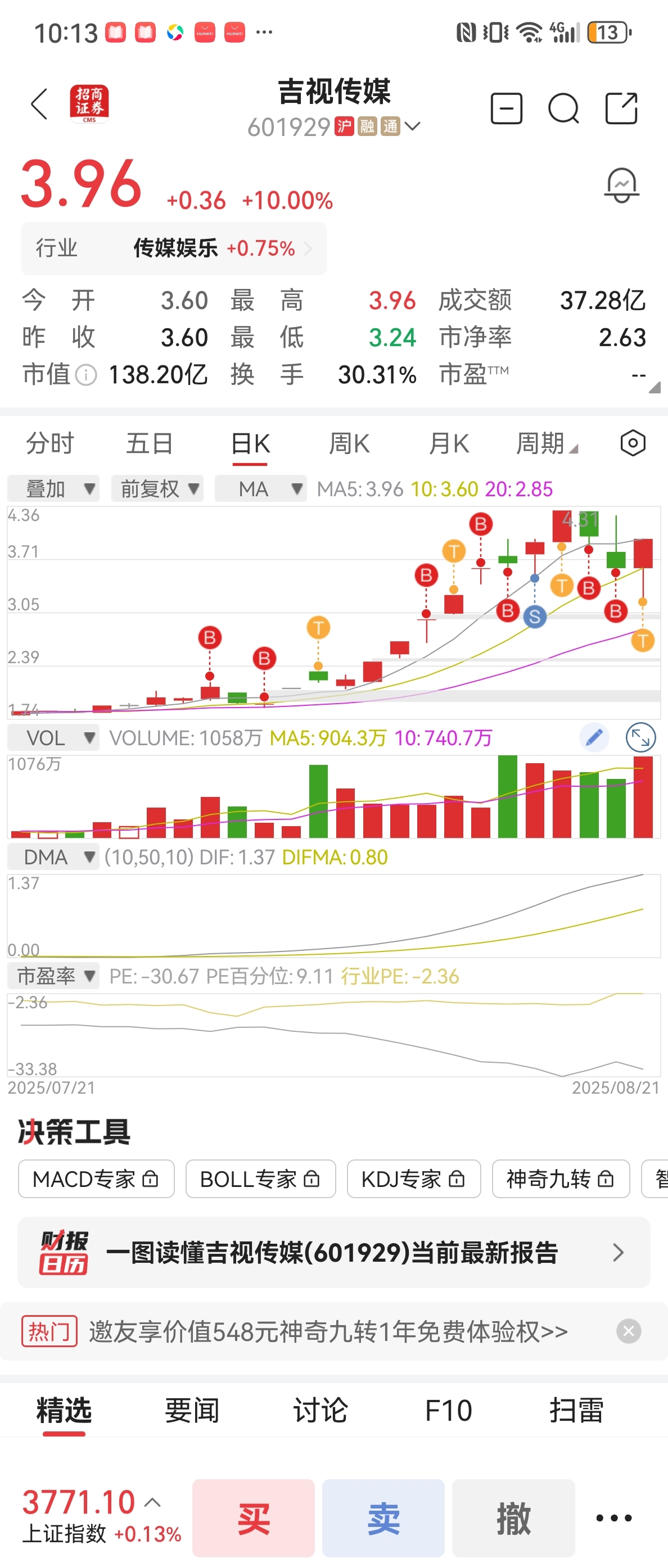Tap the lock icon on MACD专家

tap(150, 1179)
